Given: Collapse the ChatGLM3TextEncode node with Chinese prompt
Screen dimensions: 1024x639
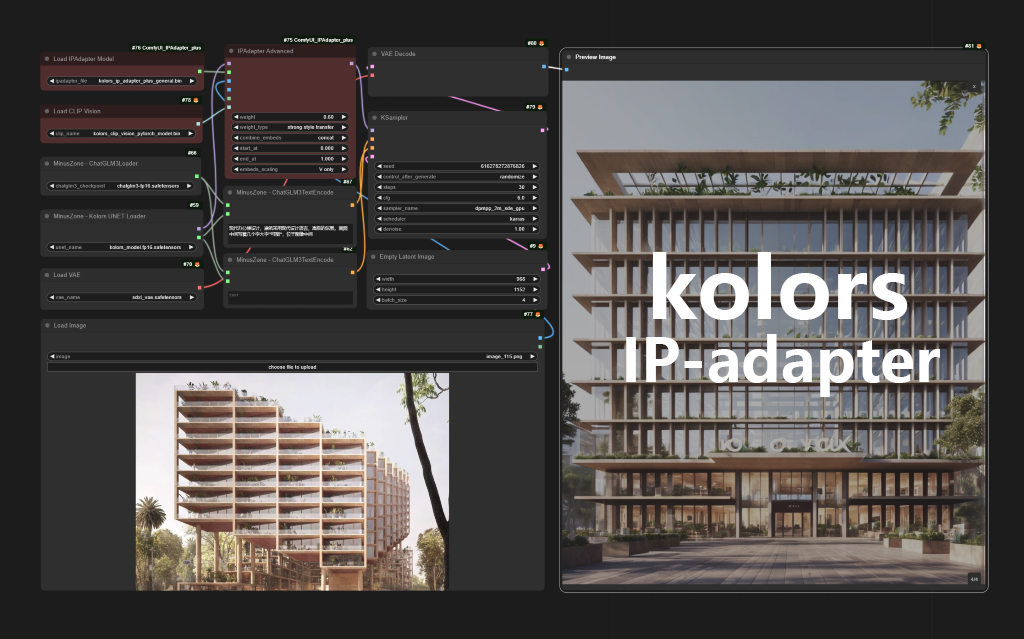Looking at the screenshot, I should click(x=230, y=193).
